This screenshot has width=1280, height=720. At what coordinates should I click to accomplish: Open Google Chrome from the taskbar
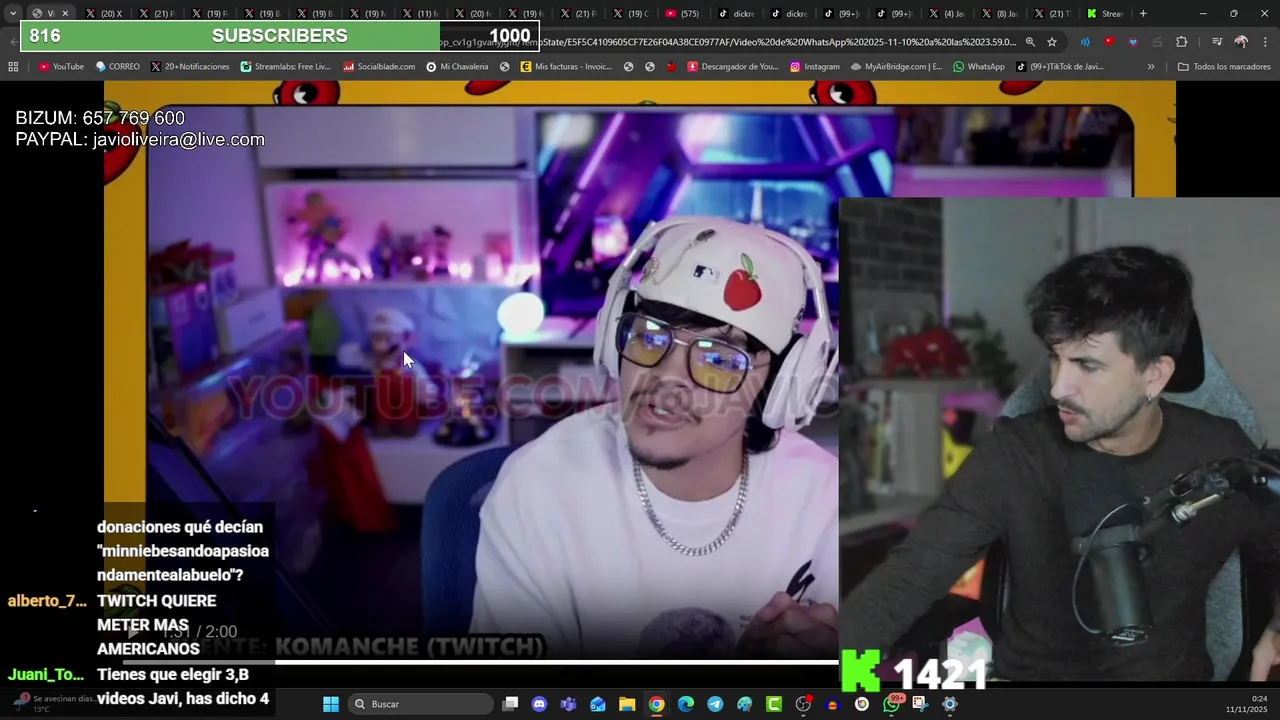(x=656, y=704)
